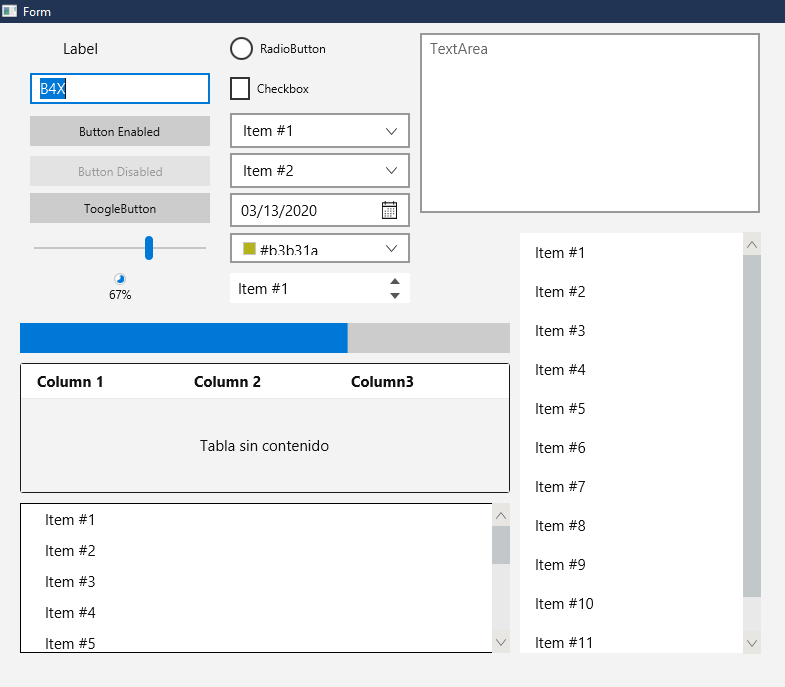785x687 pixels.
Task: Click the Form window icon in title bar
Action: pyautogui.click(x=9, y=11)
